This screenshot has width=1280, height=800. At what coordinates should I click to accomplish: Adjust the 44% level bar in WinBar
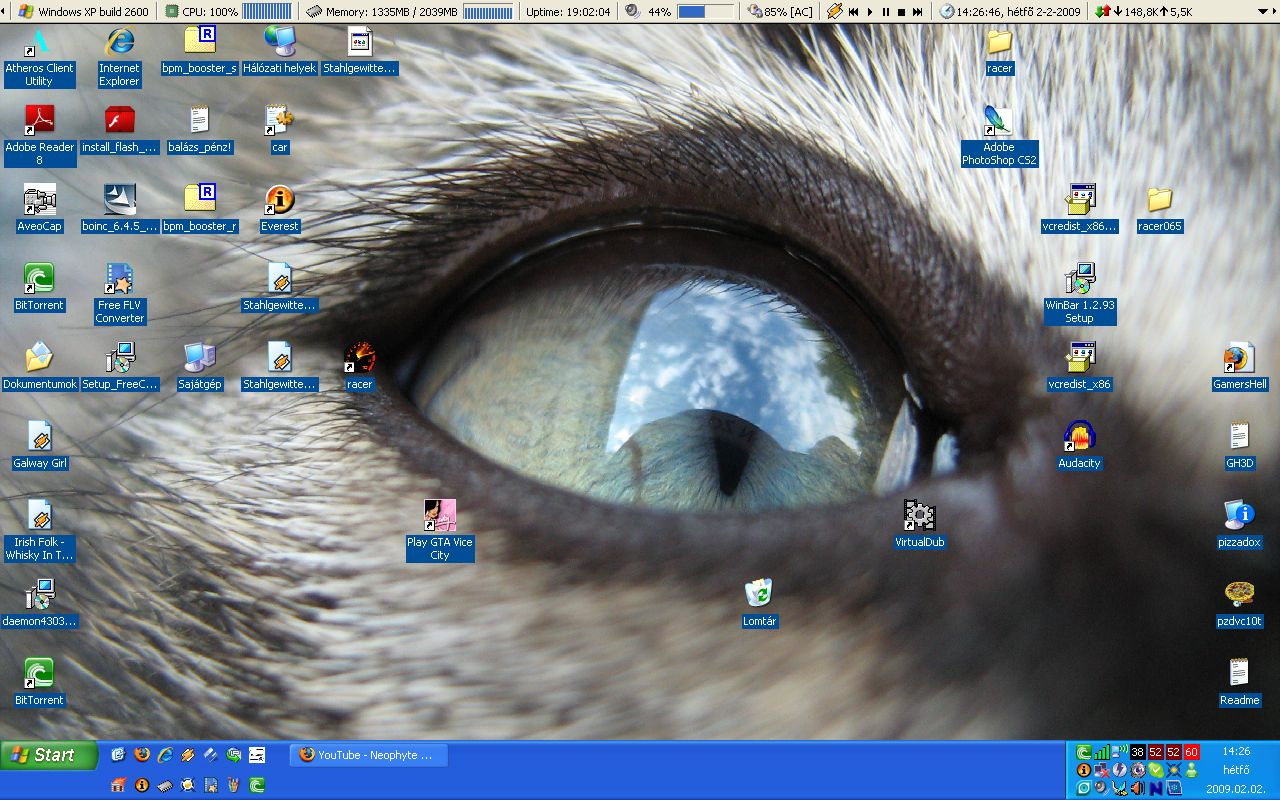pos(705,12)
